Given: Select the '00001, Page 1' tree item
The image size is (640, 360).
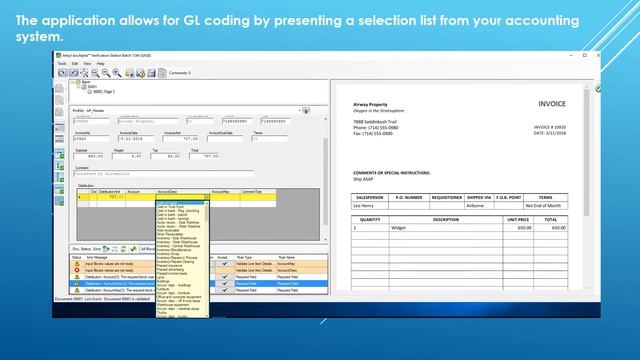Looking at the screenshot, I should (x=104, y=92).
